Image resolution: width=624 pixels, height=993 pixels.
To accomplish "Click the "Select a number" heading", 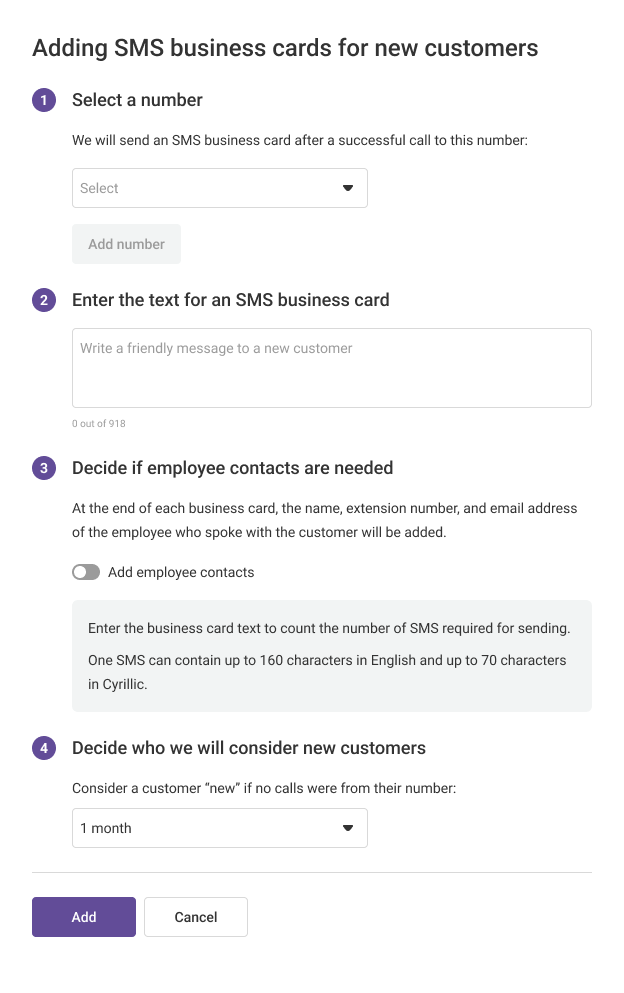I will point(137,100).
